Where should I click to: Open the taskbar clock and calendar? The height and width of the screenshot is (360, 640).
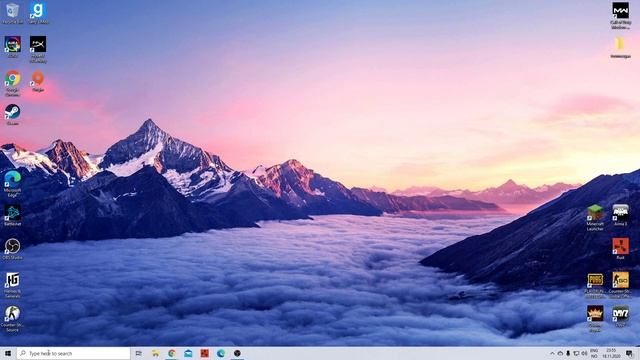pos(611,353)
